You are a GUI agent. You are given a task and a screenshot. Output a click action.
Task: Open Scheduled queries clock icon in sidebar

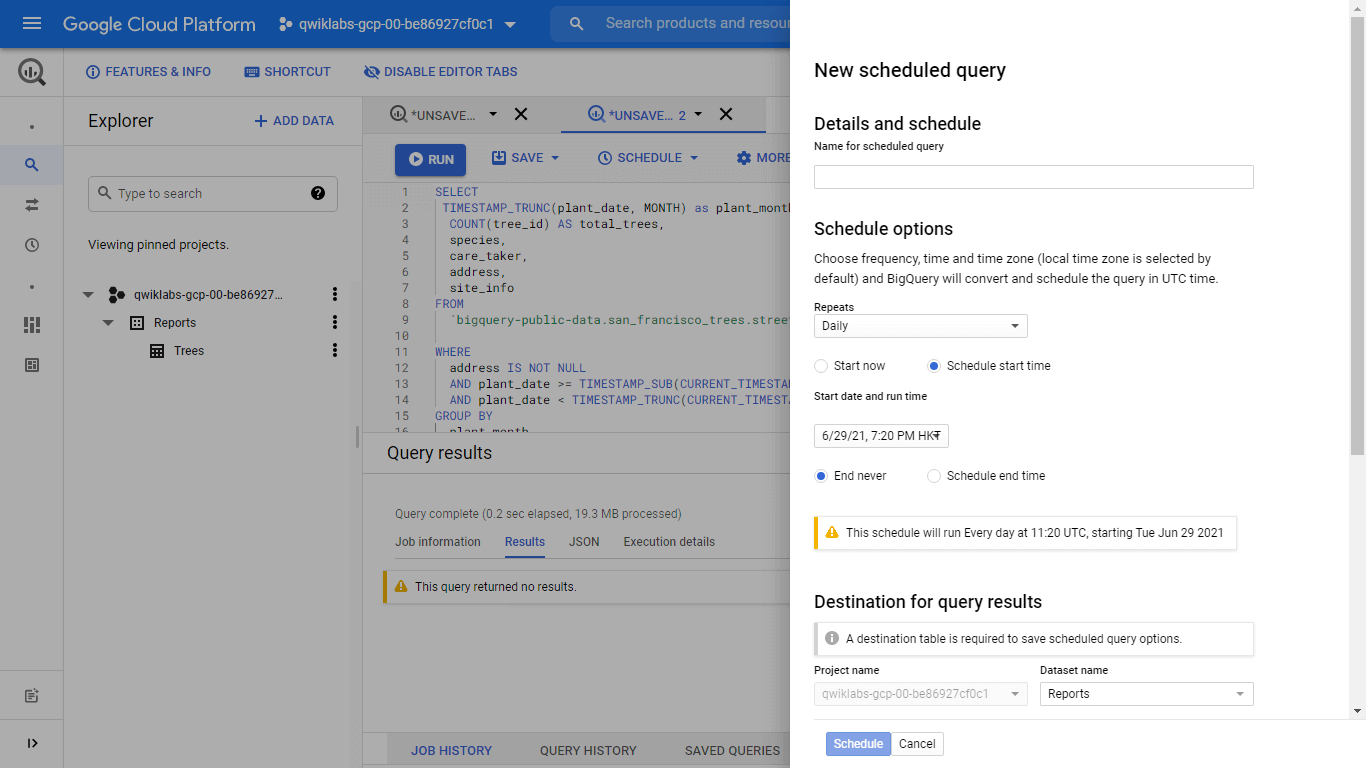(x=32, y=245)
